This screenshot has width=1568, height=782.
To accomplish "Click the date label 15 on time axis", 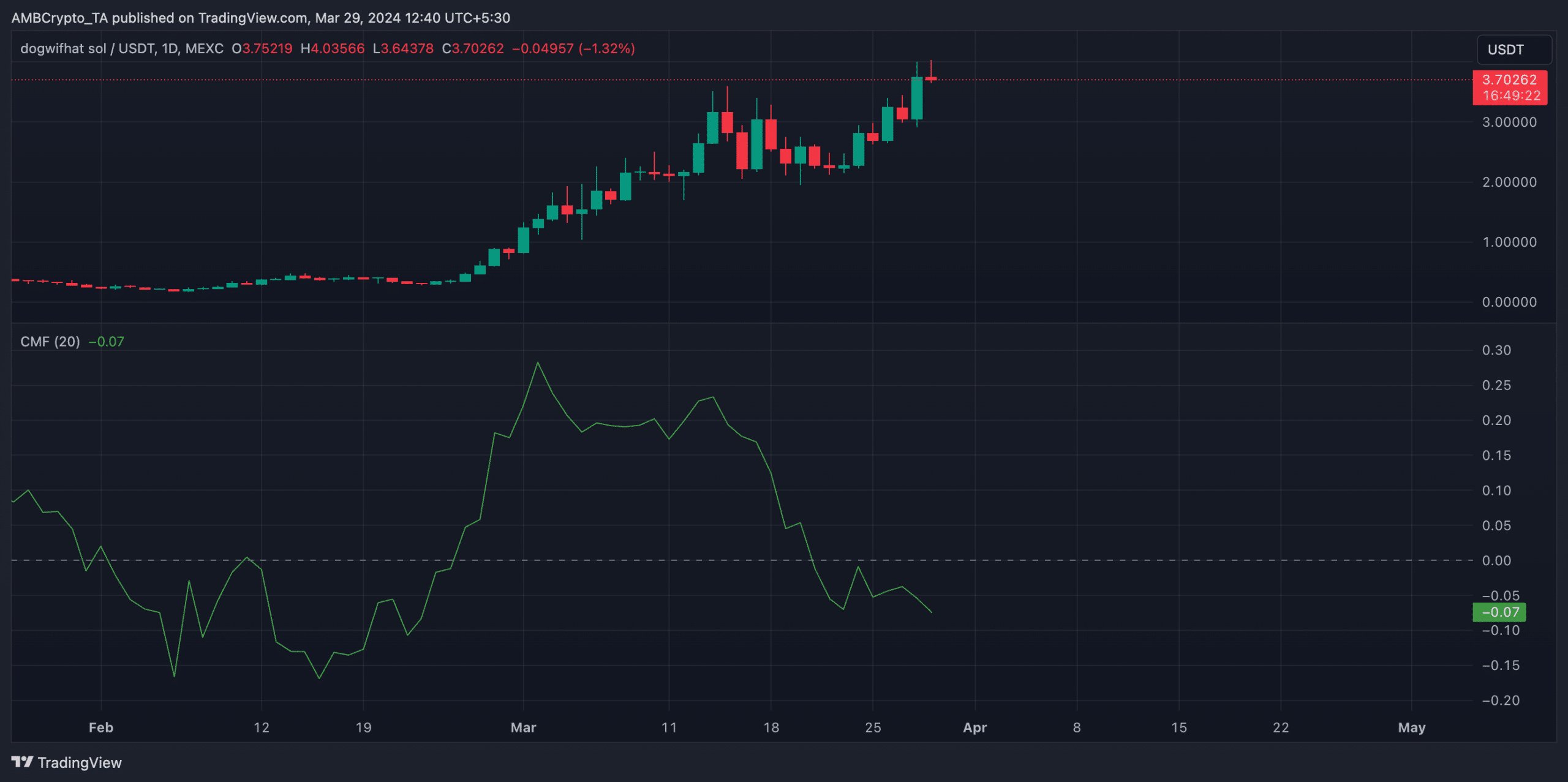I will tap(1179, 727).
